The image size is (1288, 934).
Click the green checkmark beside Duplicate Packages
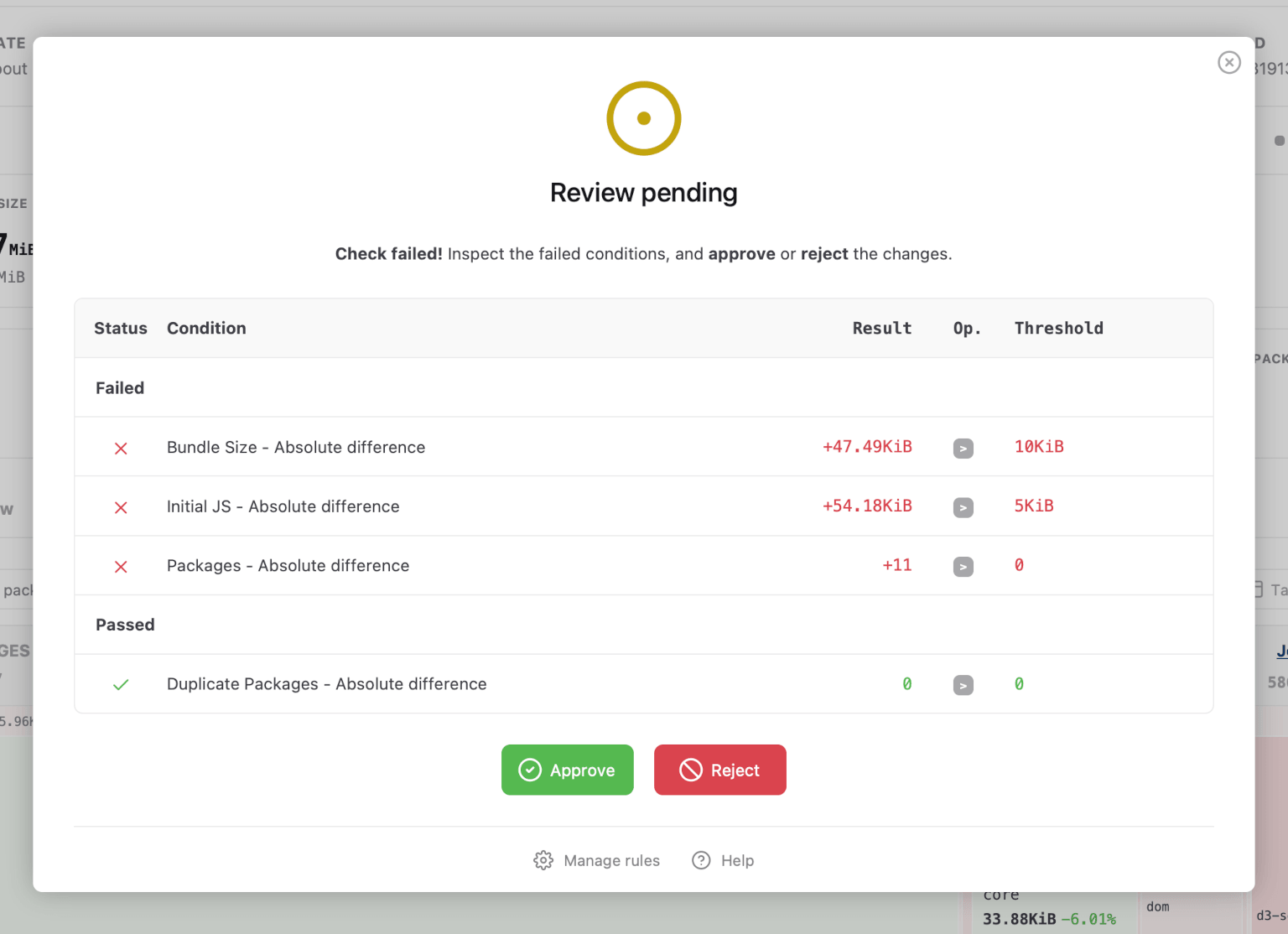click(121, 685)
